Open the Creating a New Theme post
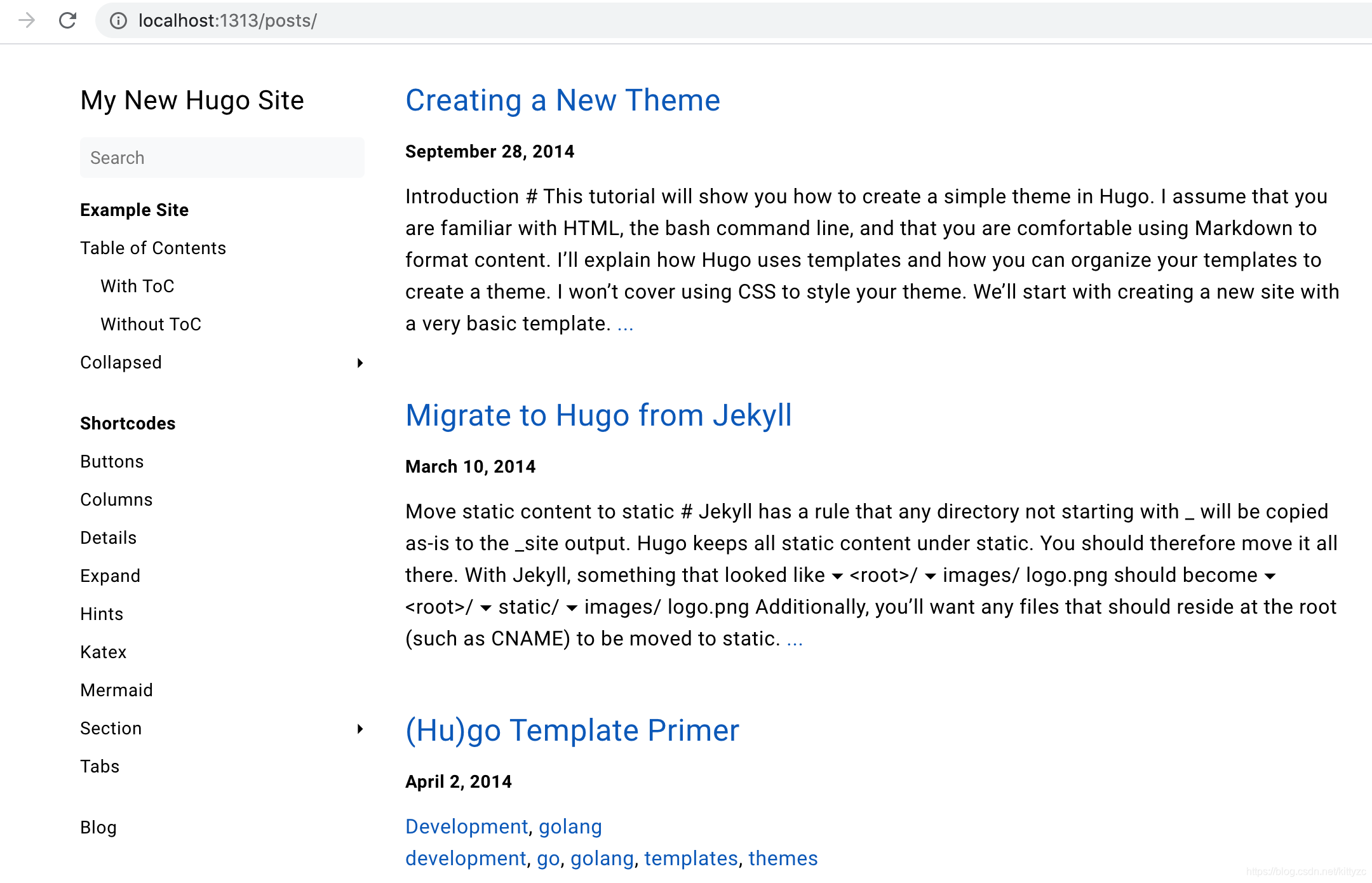Screen dimensions: 1372x883 (563, 100)
